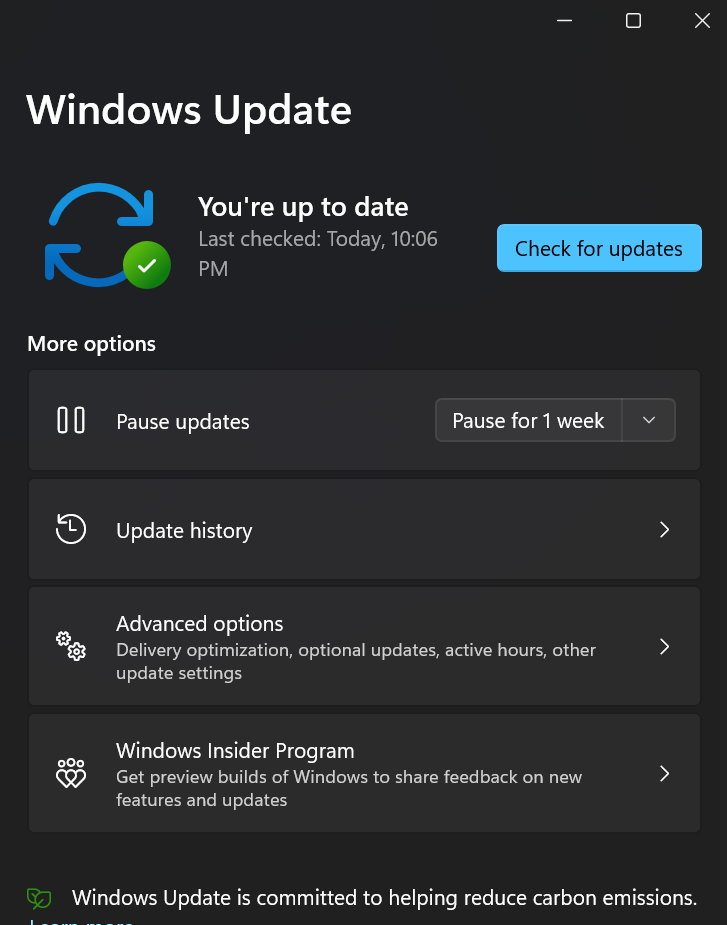
Task: Click the Windows Insider hearts-people icon
Action: click(71, 773)
